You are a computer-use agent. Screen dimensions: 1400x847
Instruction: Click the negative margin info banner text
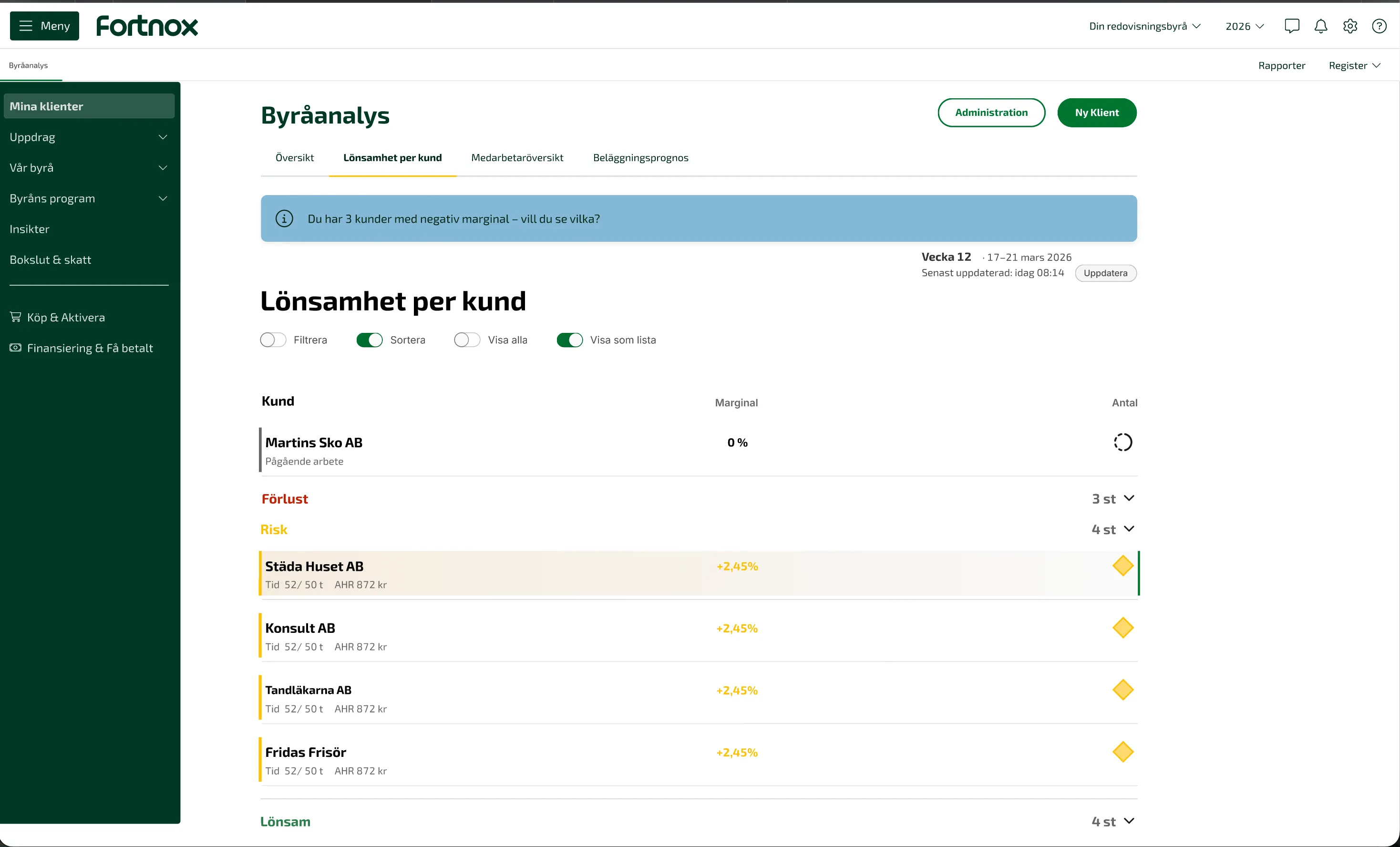[453, 219]
